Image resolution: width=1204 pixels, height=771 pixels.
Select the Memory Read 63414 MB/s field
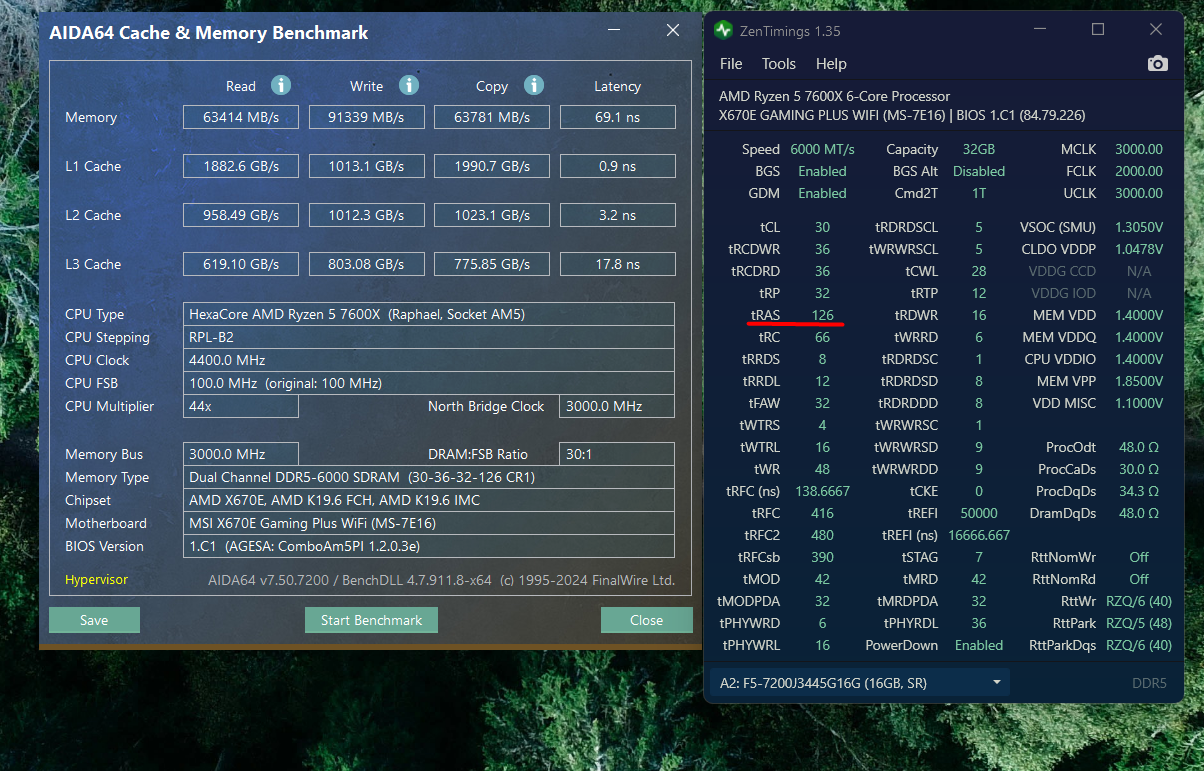(240, 117)
